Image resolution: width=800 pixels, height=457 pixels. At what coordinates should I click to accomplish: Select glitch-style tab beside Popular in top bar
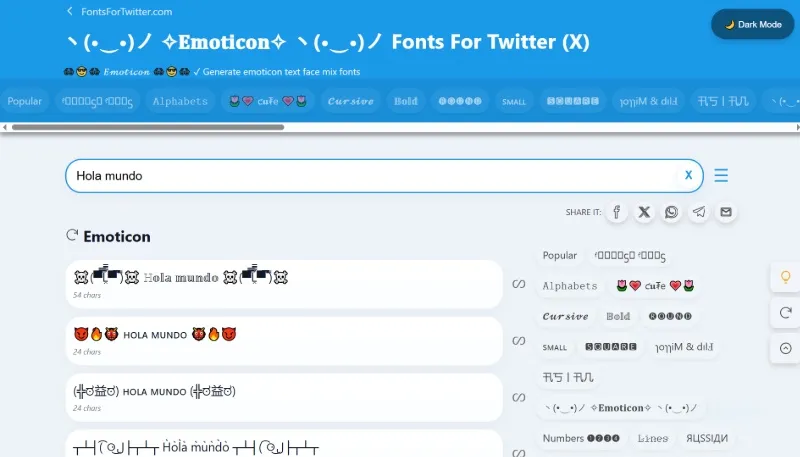tap(97, 101)
